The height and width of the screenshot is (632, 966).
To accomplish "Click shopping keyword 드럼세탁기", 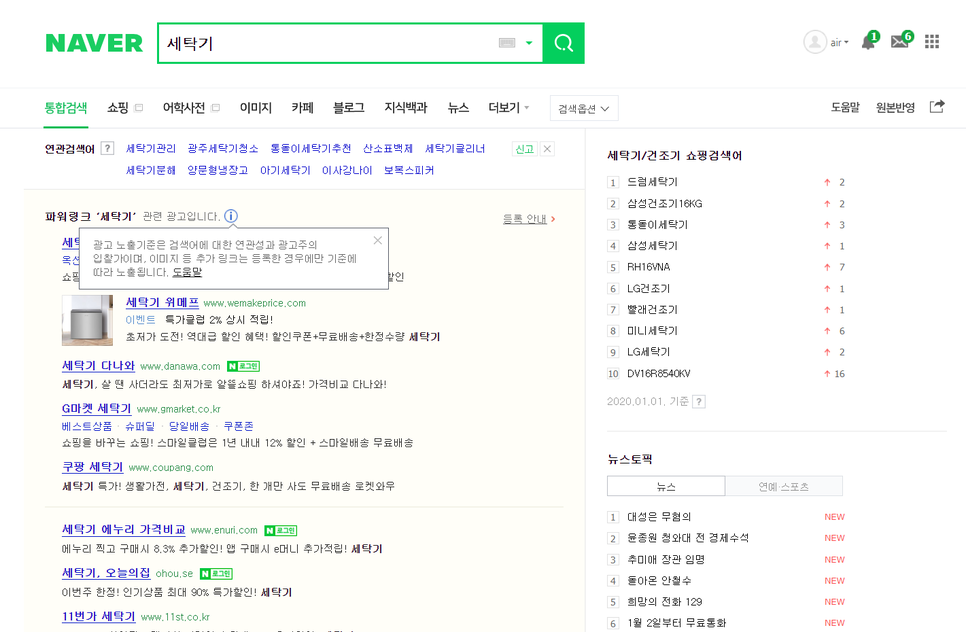I will click(652, 182).
